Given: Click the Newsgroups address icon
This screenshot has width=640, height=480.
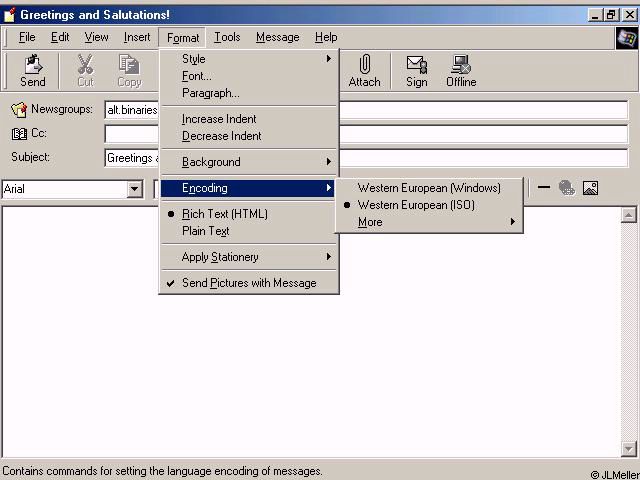Looking at the screenshot, I should tap(19, 110).
